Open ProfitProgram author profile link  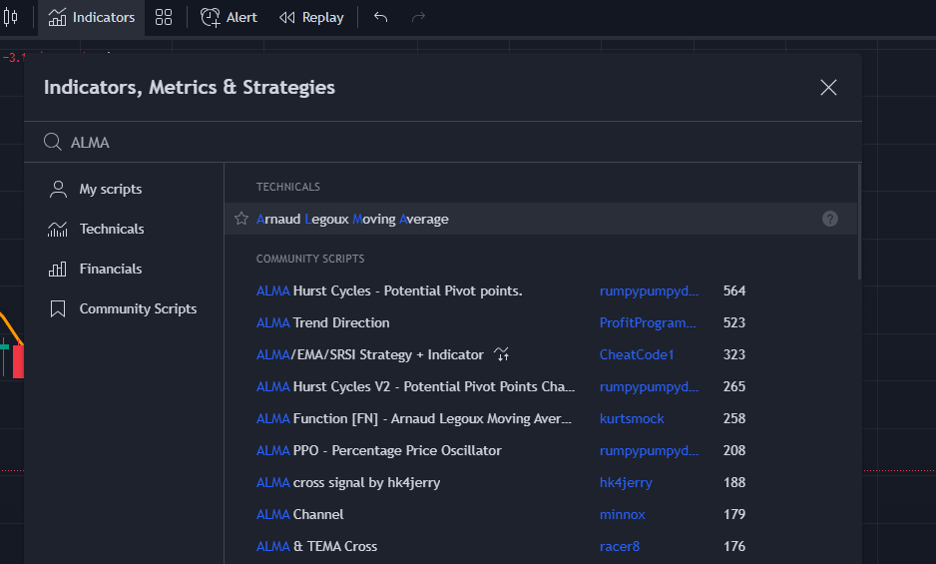(648, 323)
